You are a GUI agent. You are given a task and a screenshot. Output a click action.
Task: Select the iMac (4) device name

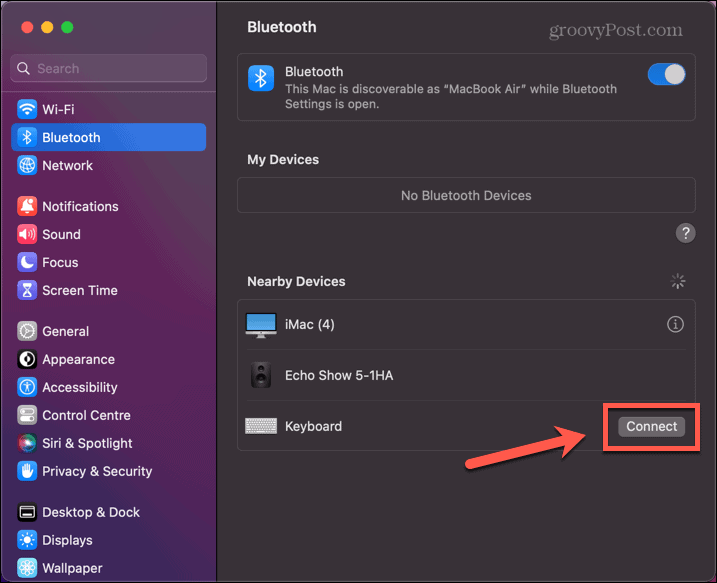click(x=310, y=325)
